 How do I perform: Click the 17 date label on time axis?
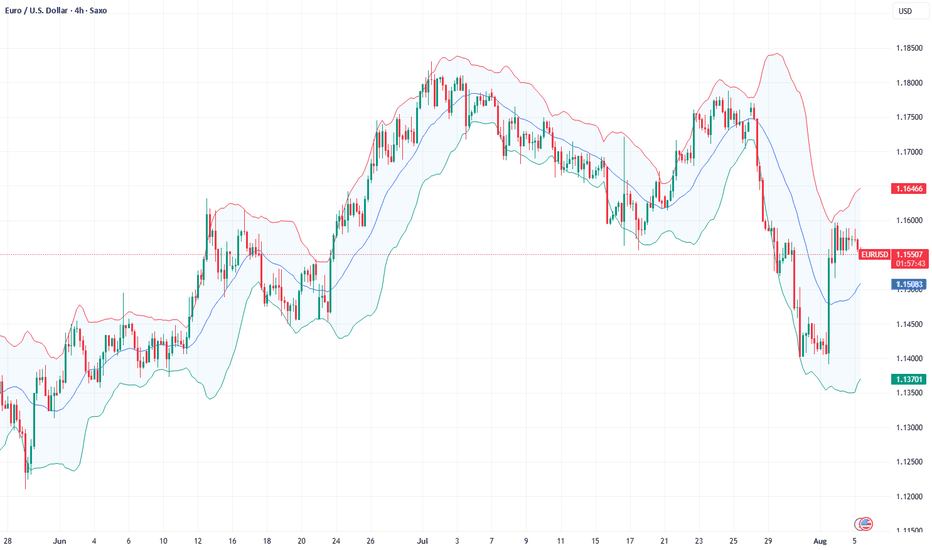(x=630, y=541)
